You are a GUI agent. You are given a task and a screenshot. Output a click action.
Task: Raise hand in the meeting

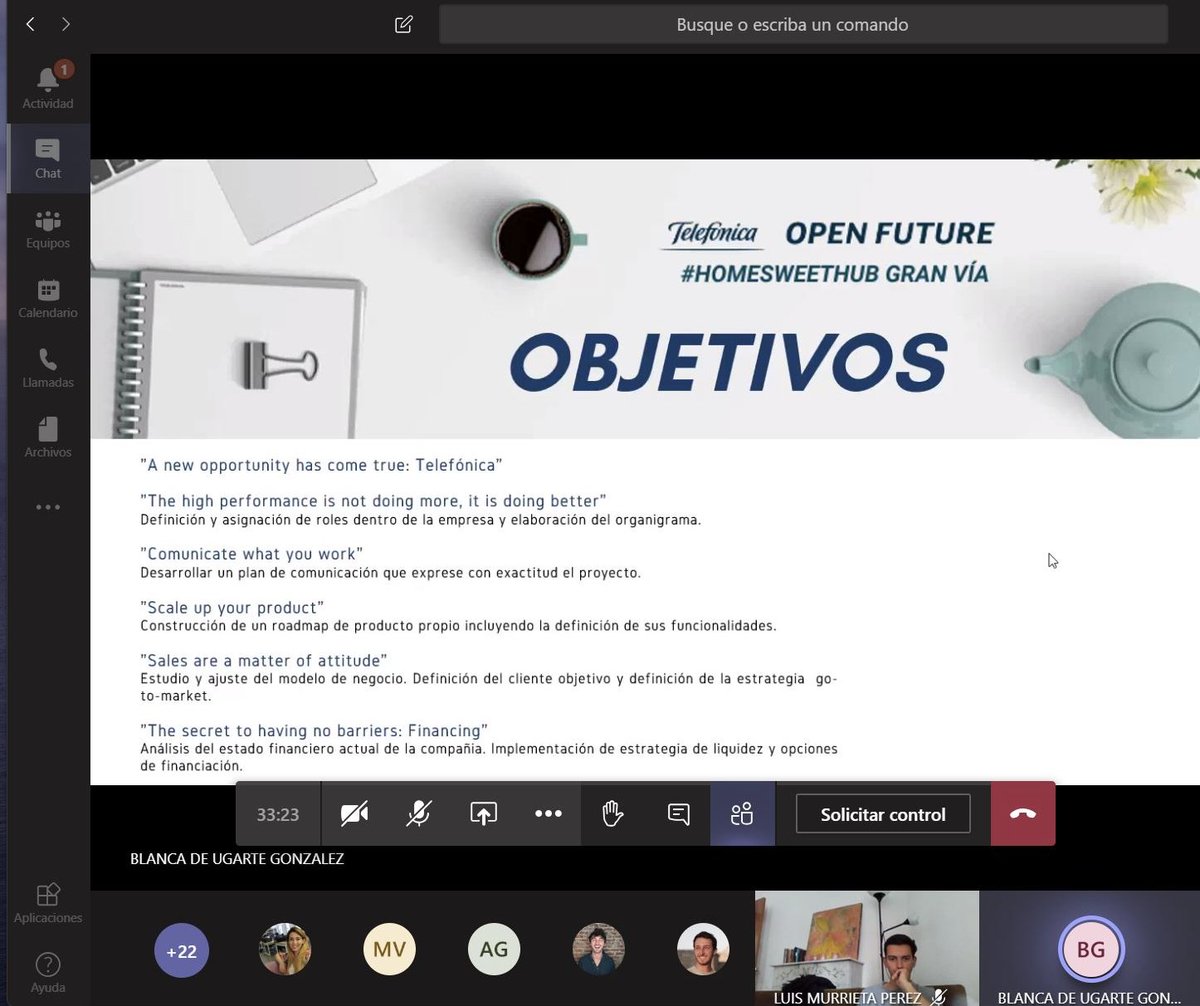pyautogui.click(x=613, y=814)
